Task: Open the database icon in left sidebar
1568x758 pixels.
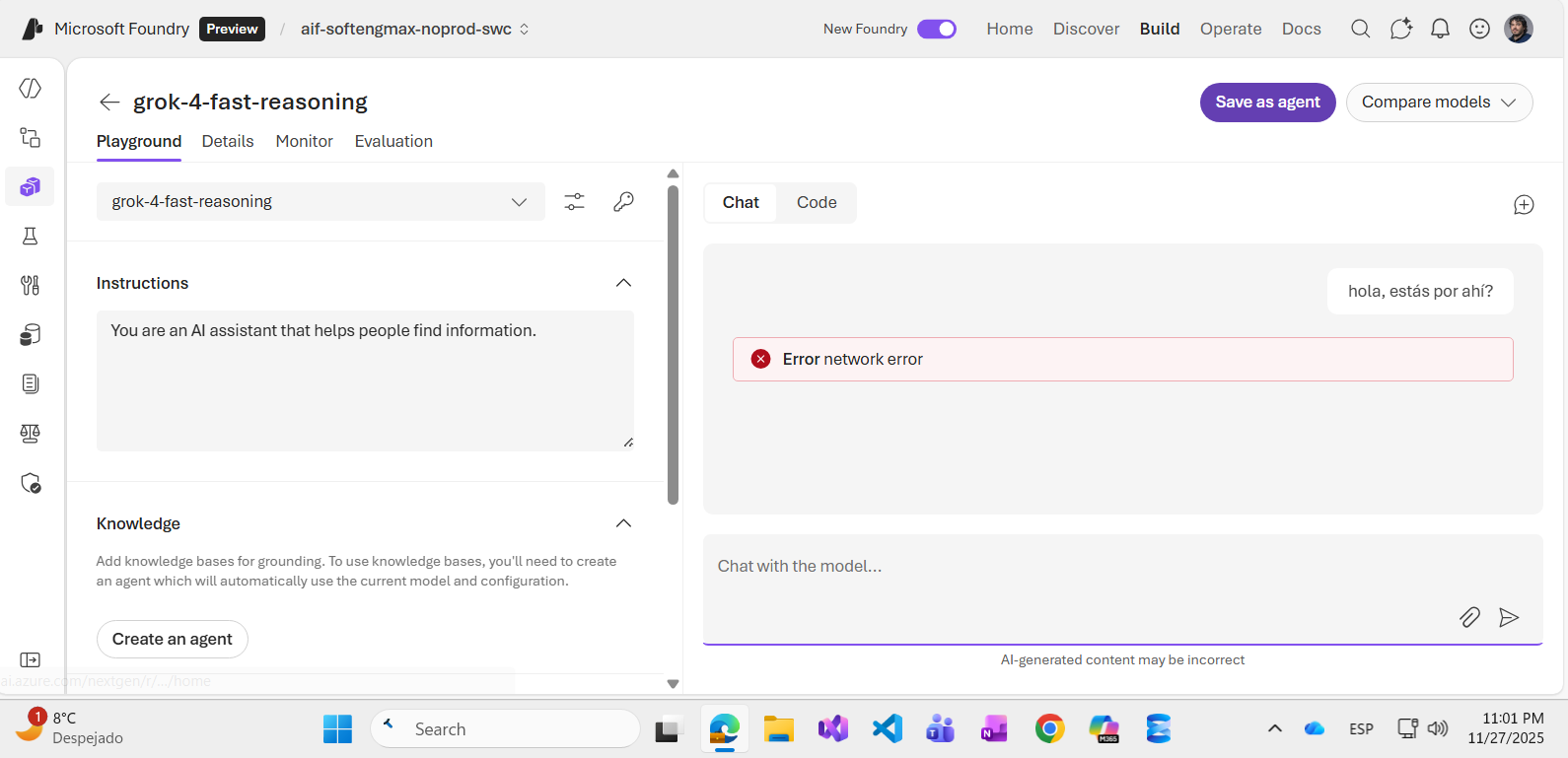Action: (31, 334)
